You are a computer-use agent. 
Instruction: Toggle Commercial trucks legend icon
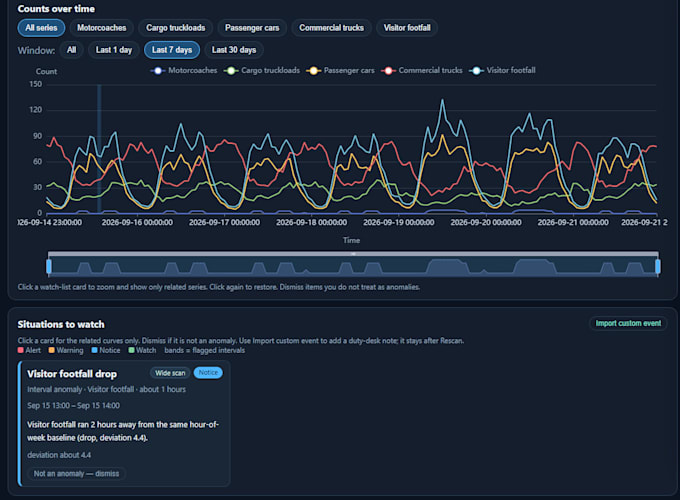388,71
